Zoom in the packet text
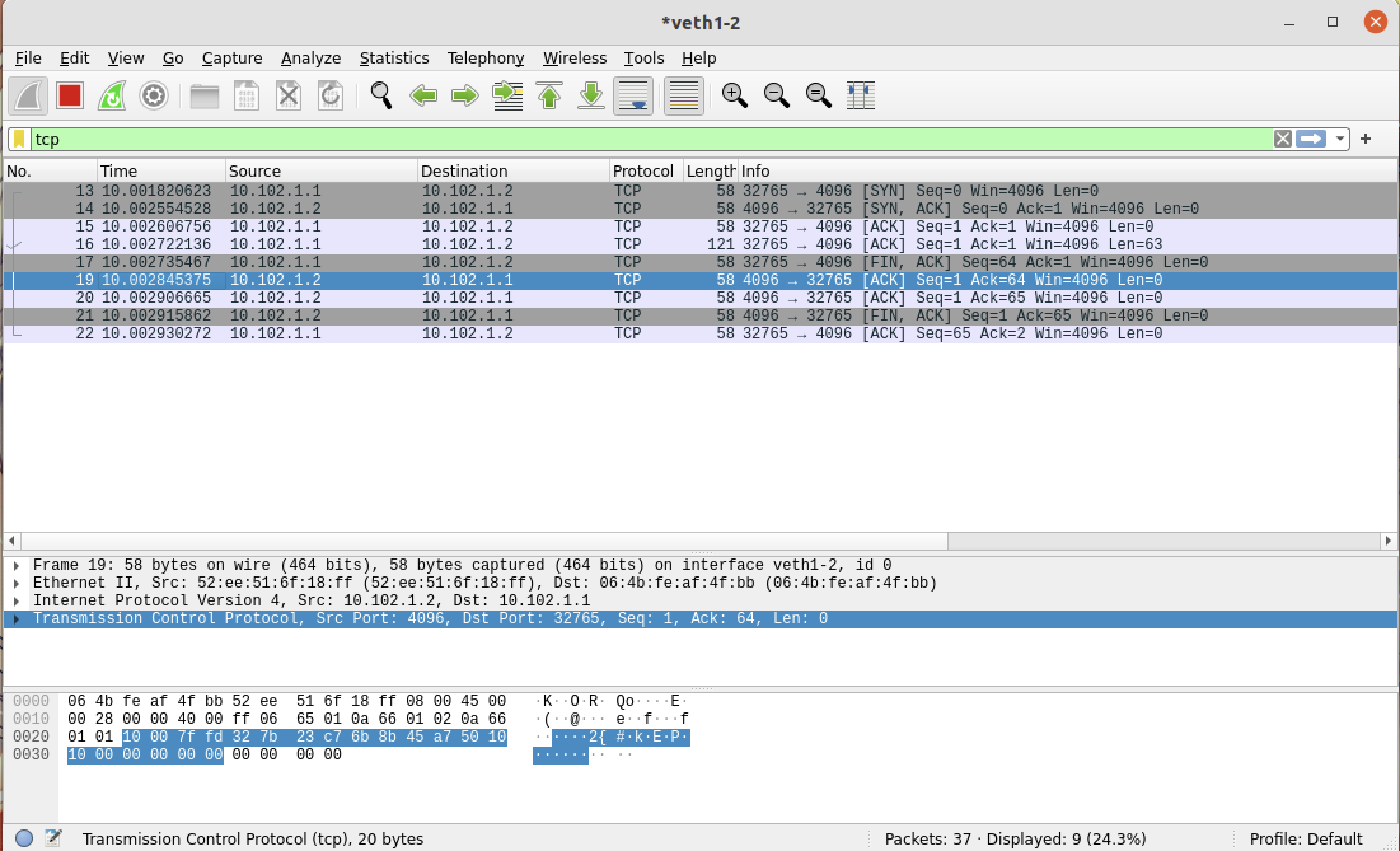 [x=735, y=96]
